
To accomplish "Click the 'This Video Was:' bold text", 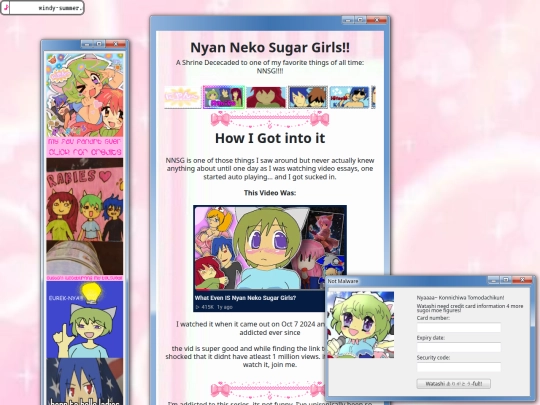I will [x=270, y=193].
